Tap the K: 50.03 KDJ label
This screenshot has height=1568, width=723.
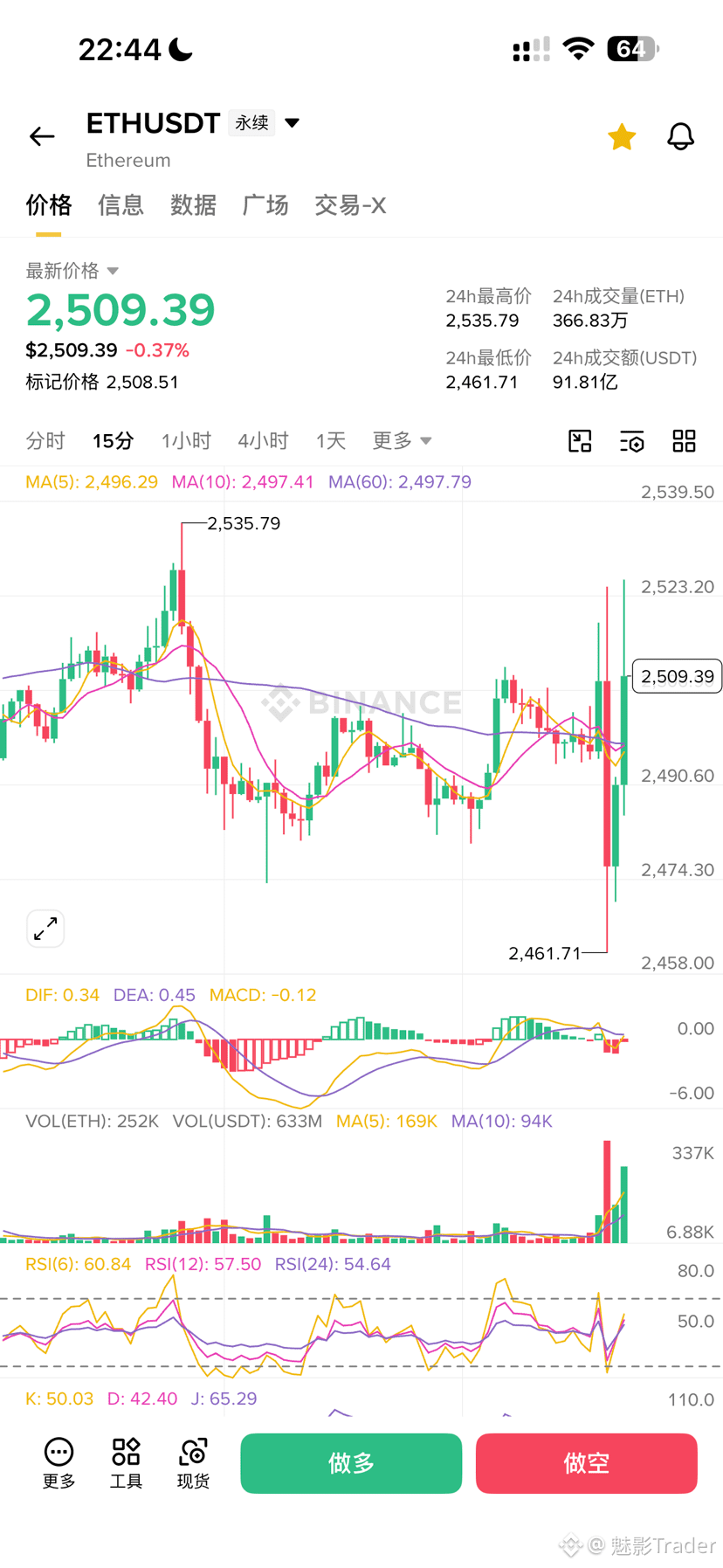(x=59, y=1399)
